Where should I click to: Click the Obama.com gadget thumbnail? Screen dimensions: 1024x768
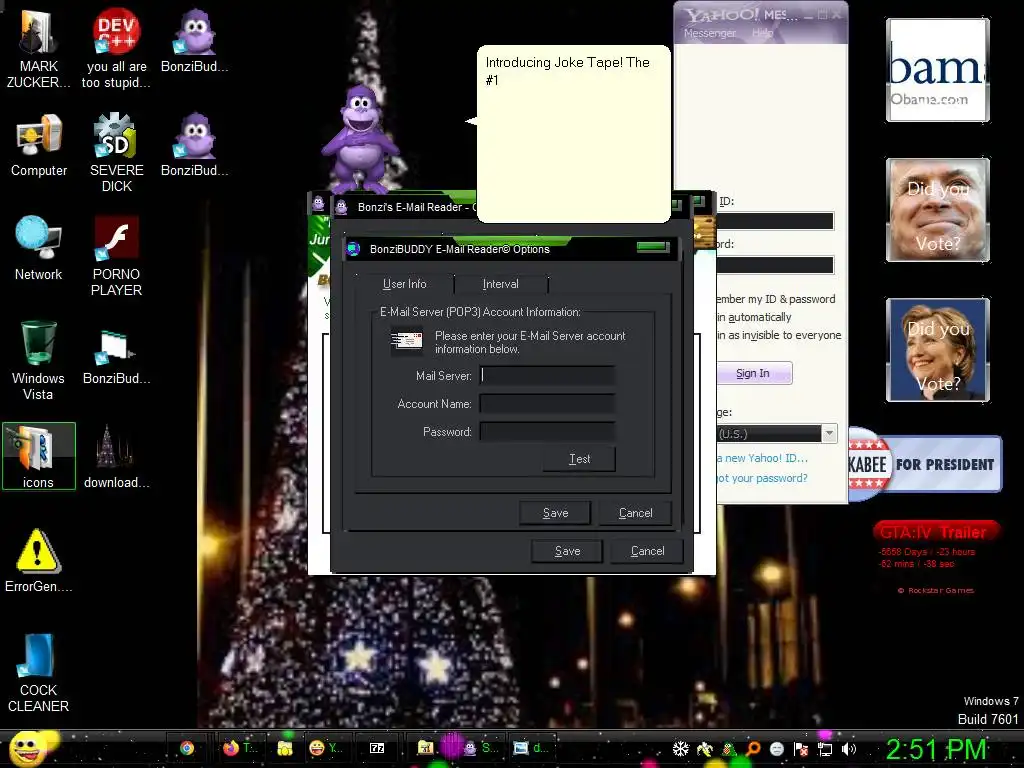pyautogui.click(x=938, y=70)
